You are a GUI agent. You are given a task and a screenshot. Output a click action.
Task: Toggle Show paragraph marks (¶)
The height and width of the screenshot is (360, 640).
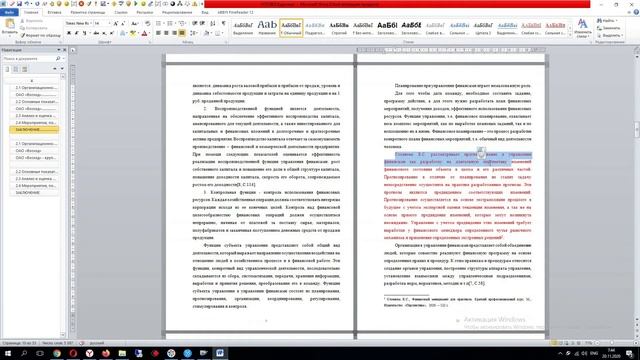[223, 24]
